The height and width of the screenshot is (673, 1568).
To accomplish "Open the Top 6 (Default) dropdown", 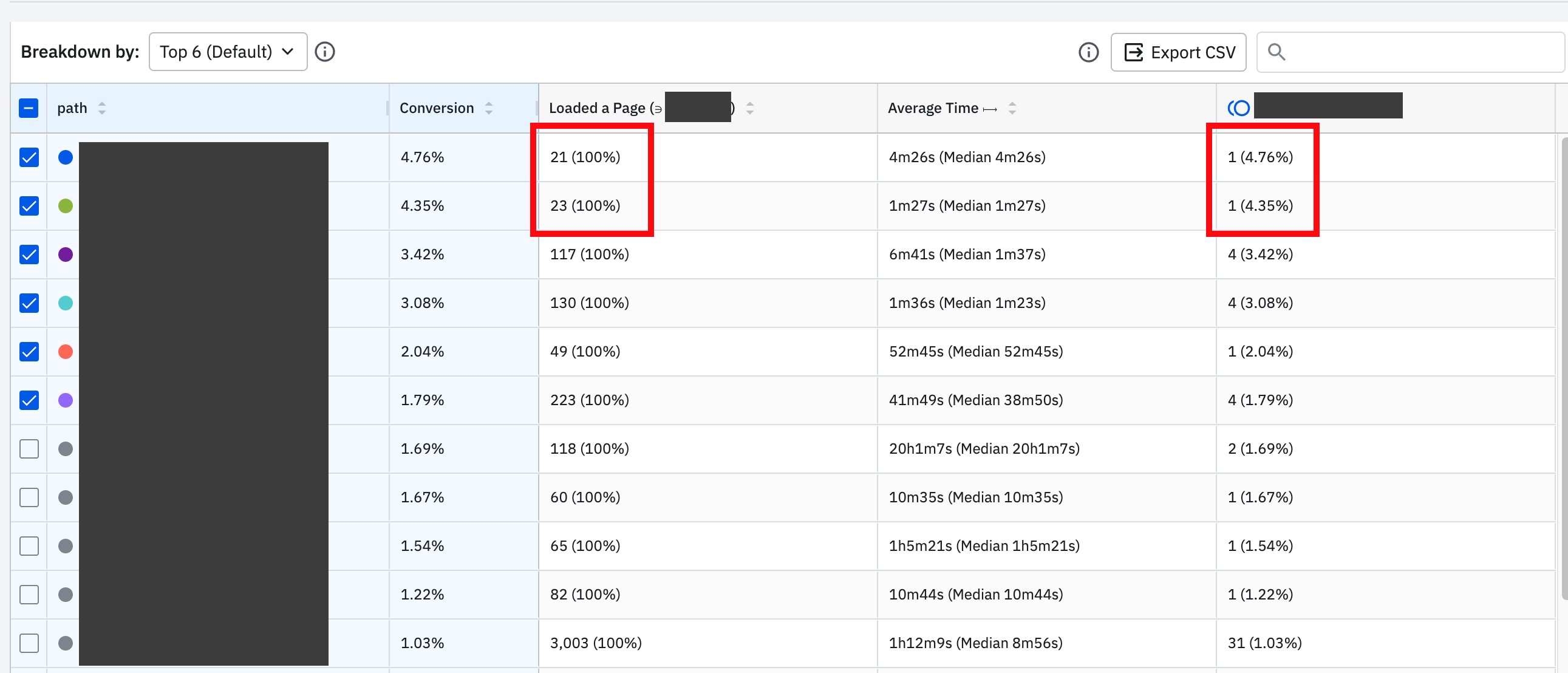I will (x=228, y=52).
